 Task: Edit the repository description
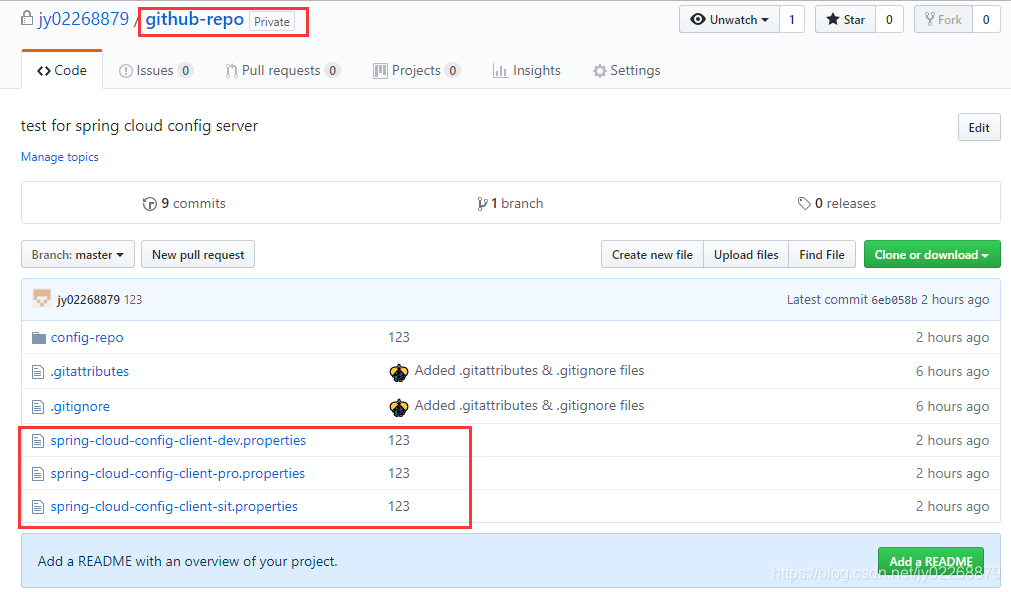tap(979, 128)
